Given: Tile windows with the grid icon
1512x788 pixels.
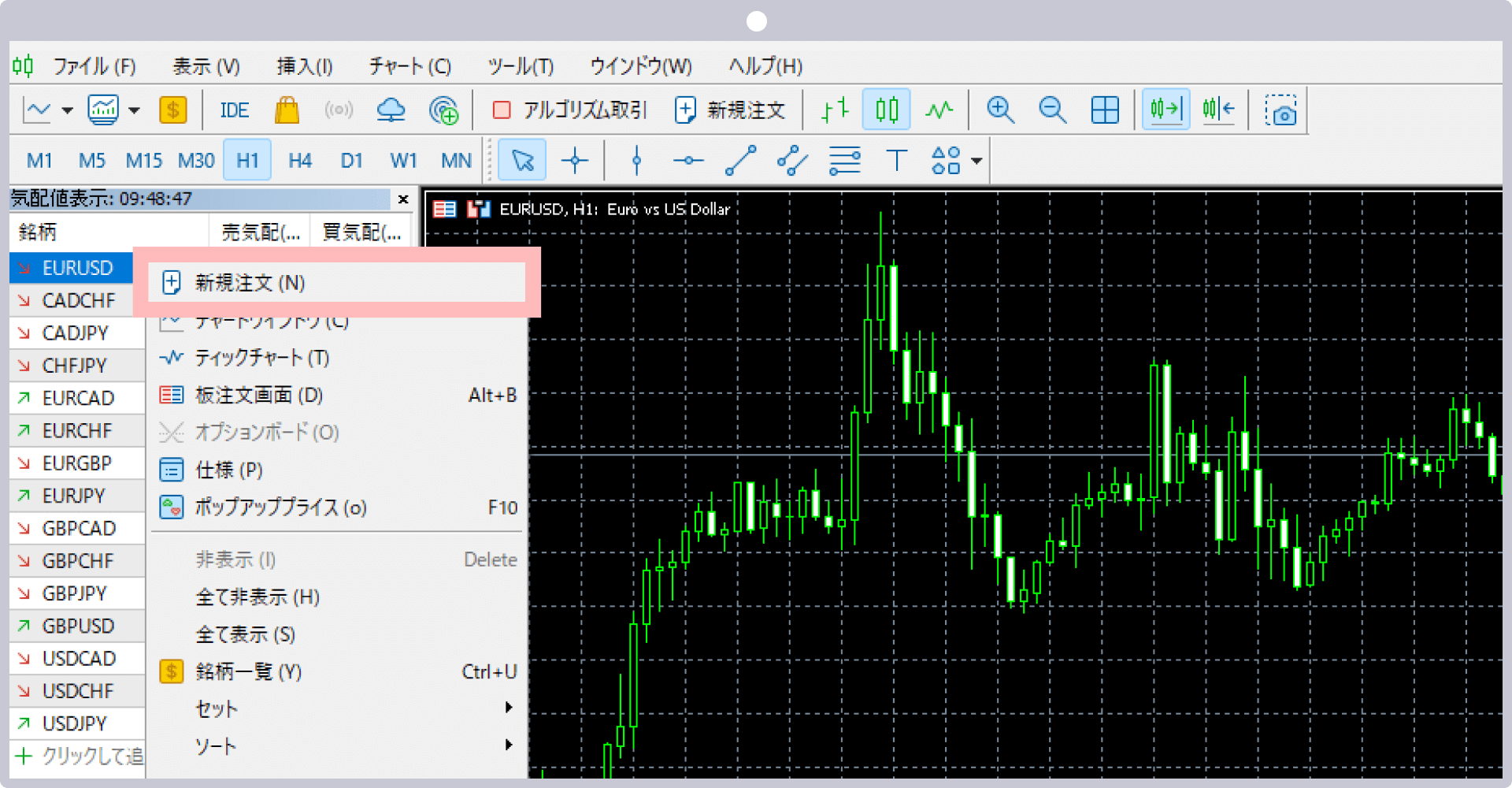Looking at the screenshot, I should tap(1105, 110).
